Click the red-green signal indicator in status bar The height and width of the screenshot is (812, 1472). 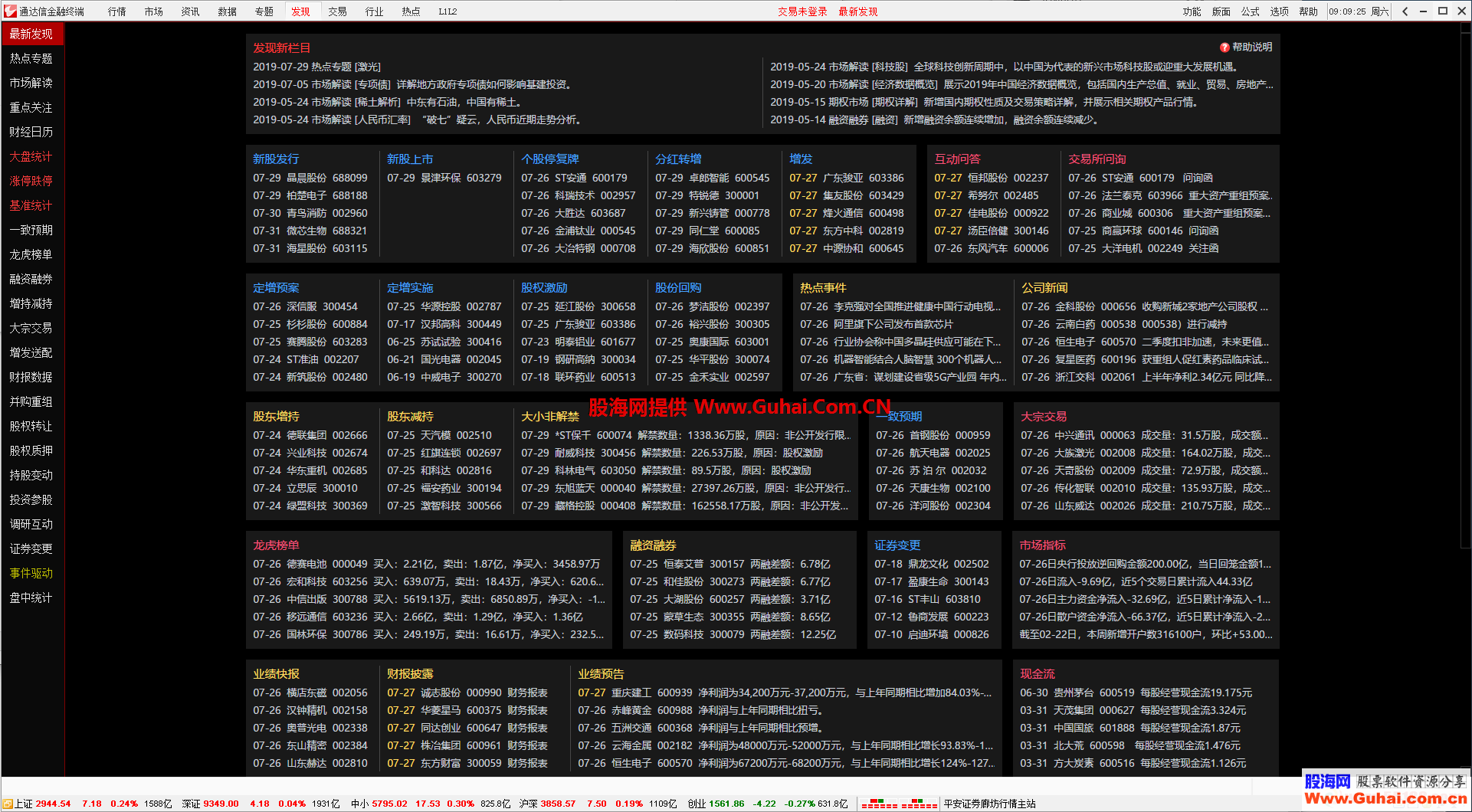tap(899, 804)
